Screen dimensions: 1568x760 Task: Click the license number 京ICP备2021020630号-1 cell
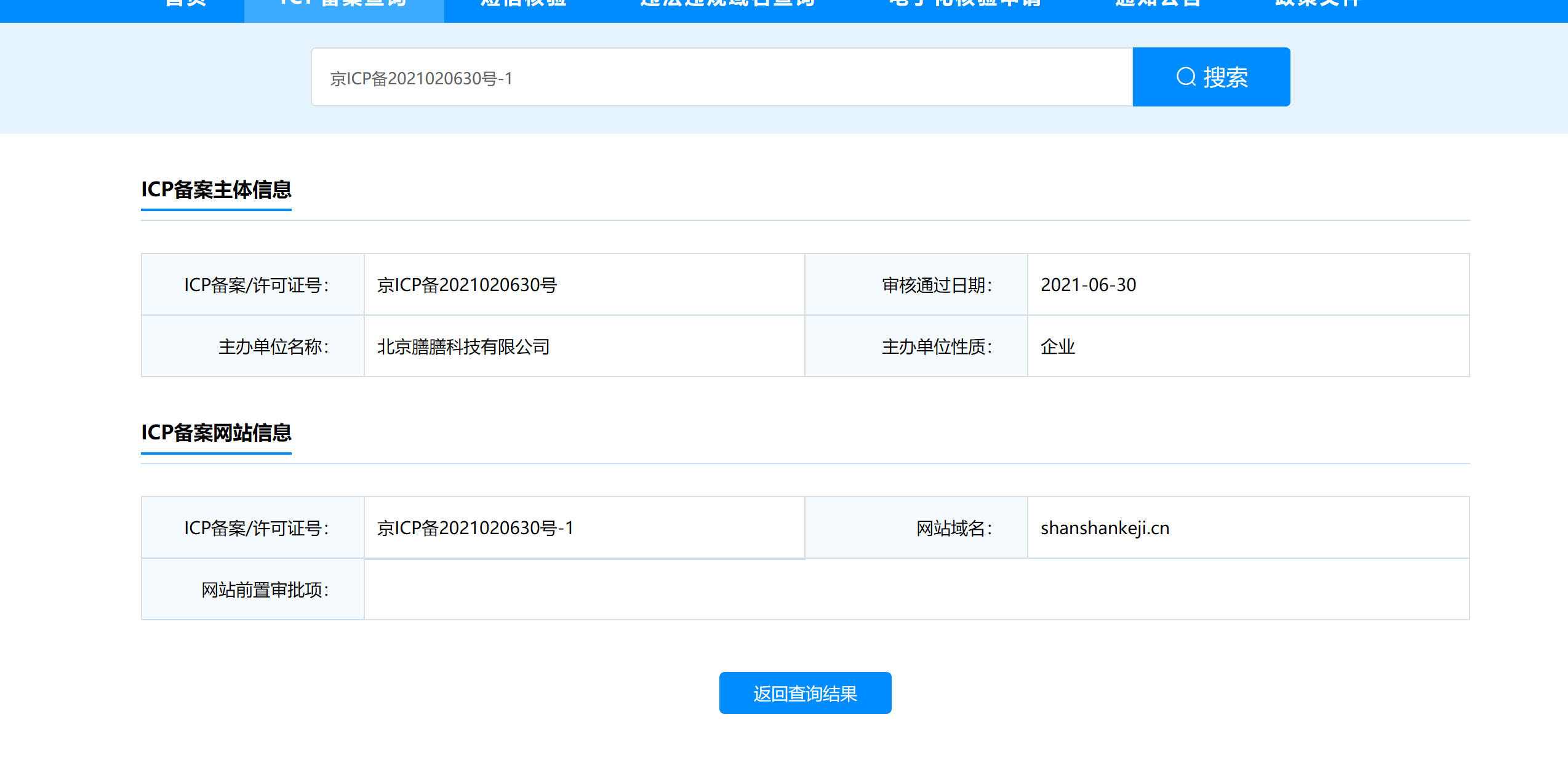(x=475, y=528)
